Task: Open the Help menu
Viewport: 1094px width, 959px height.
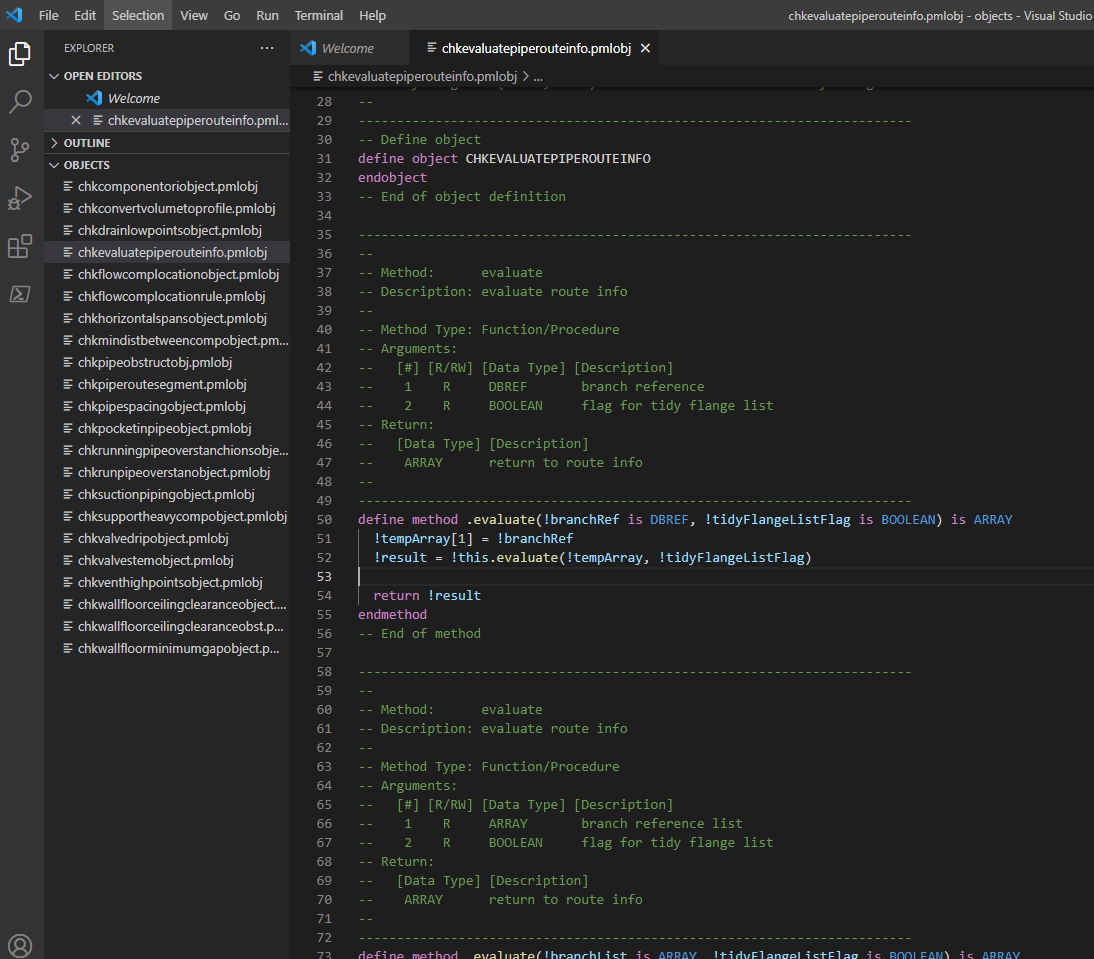Action: click(x=373, y=15)
